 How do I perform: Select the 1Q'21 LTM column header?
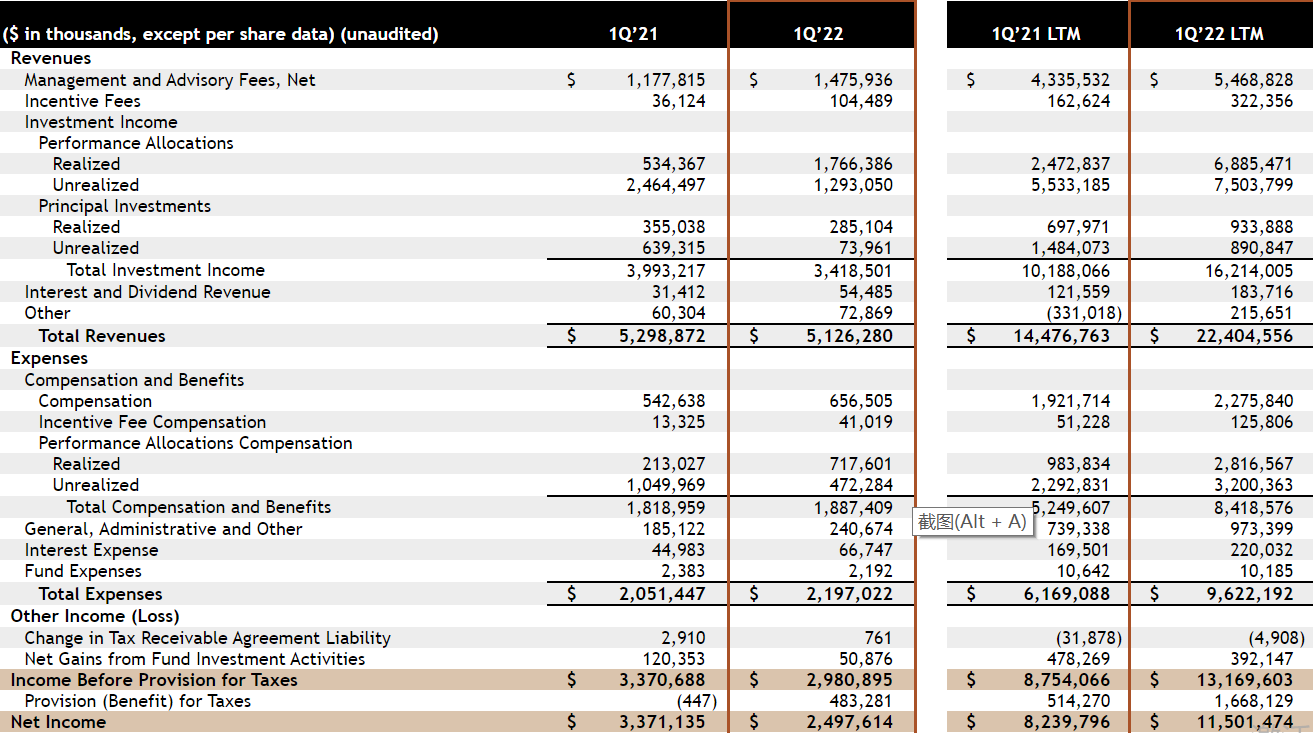(1037, 34)
